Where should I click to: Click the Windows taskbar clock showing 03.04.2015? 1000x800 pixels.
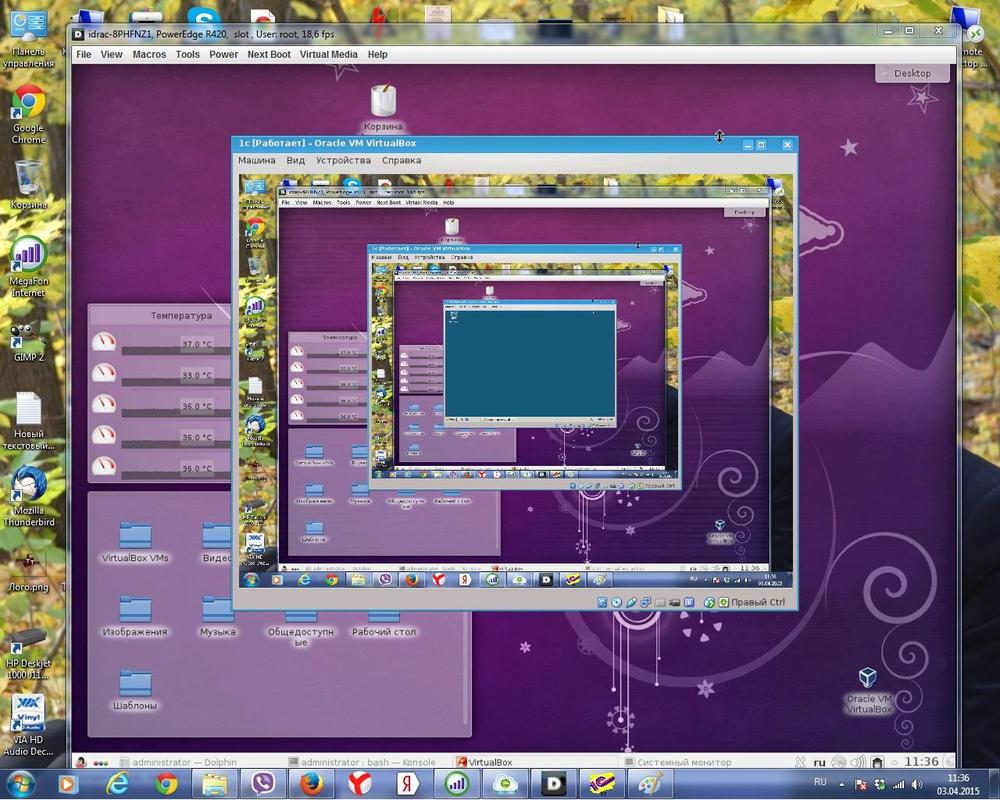pos(958,784)
